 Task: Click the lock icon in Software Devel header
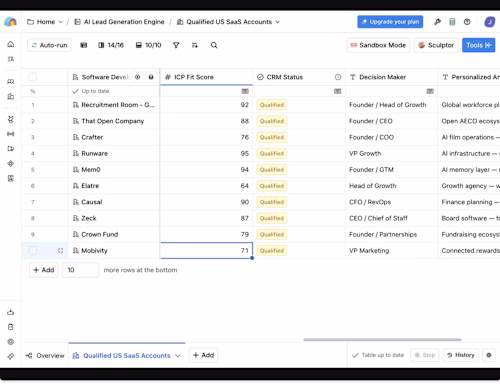pos(151,77)
